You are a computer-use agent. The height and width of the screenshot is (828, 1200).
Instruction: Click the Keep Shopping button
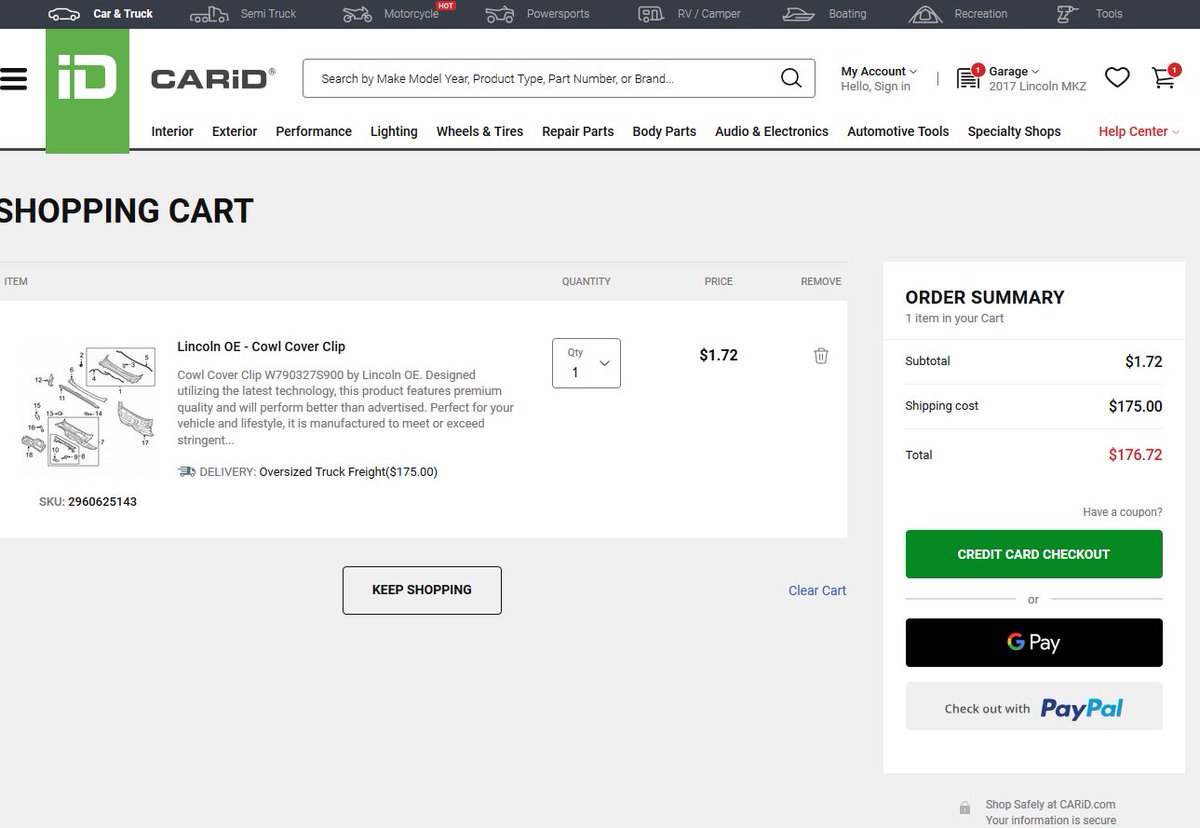coord(422,590)
